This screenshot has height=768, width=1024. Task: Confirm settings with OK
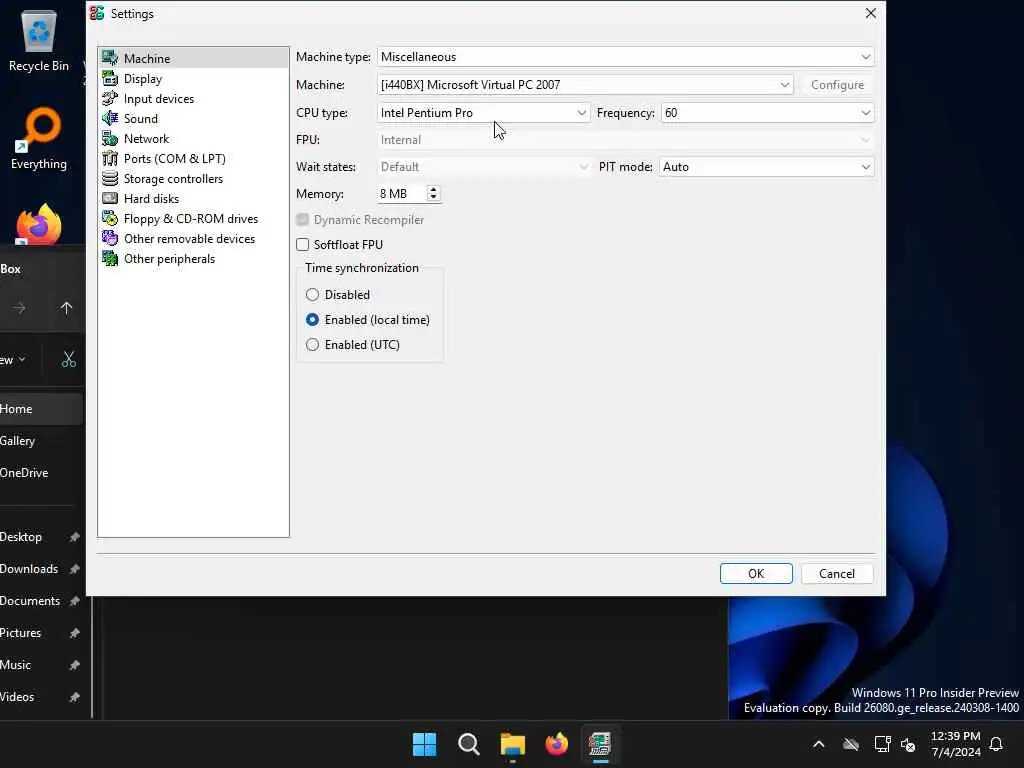click(756, 573)
